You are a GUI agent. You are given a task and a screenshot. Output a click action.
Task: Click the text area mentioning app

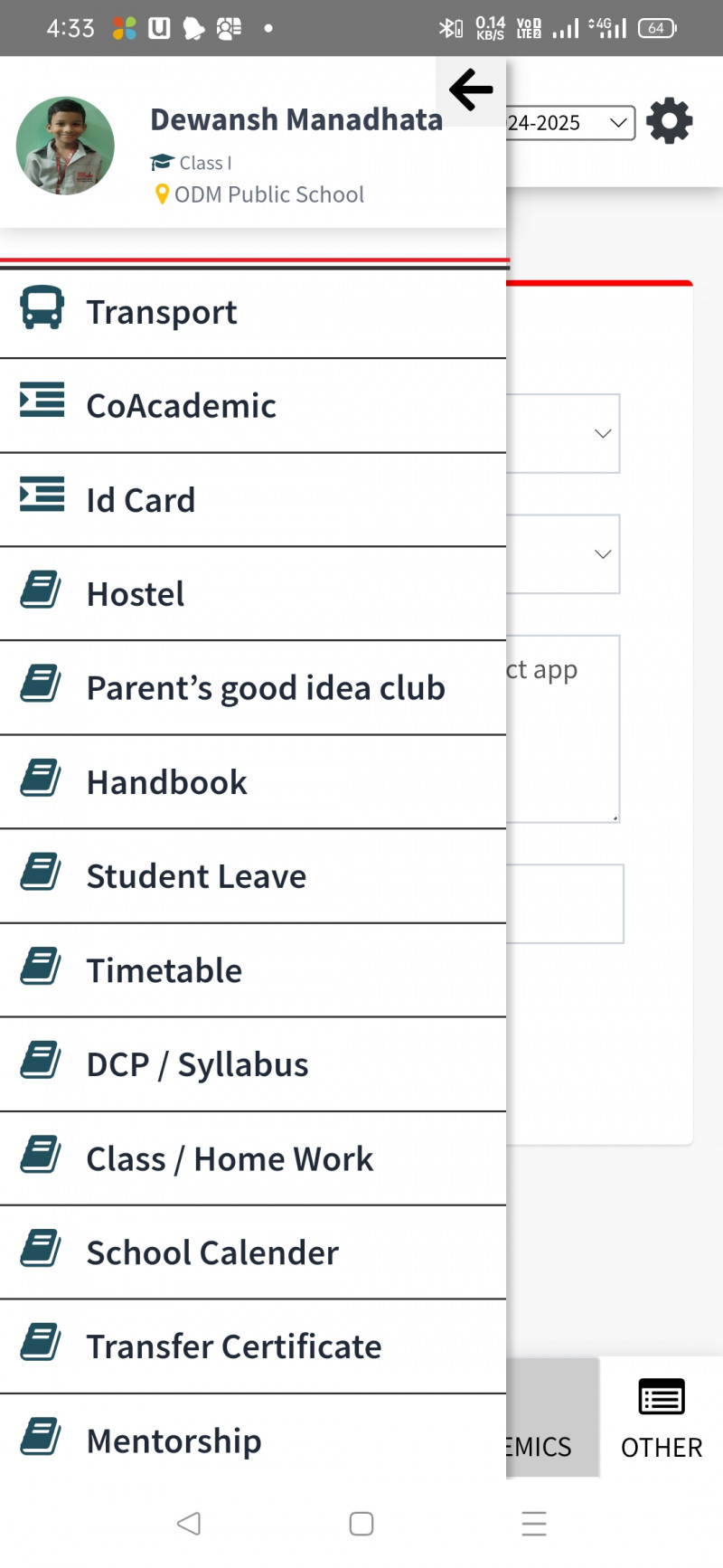pos(562,728)
